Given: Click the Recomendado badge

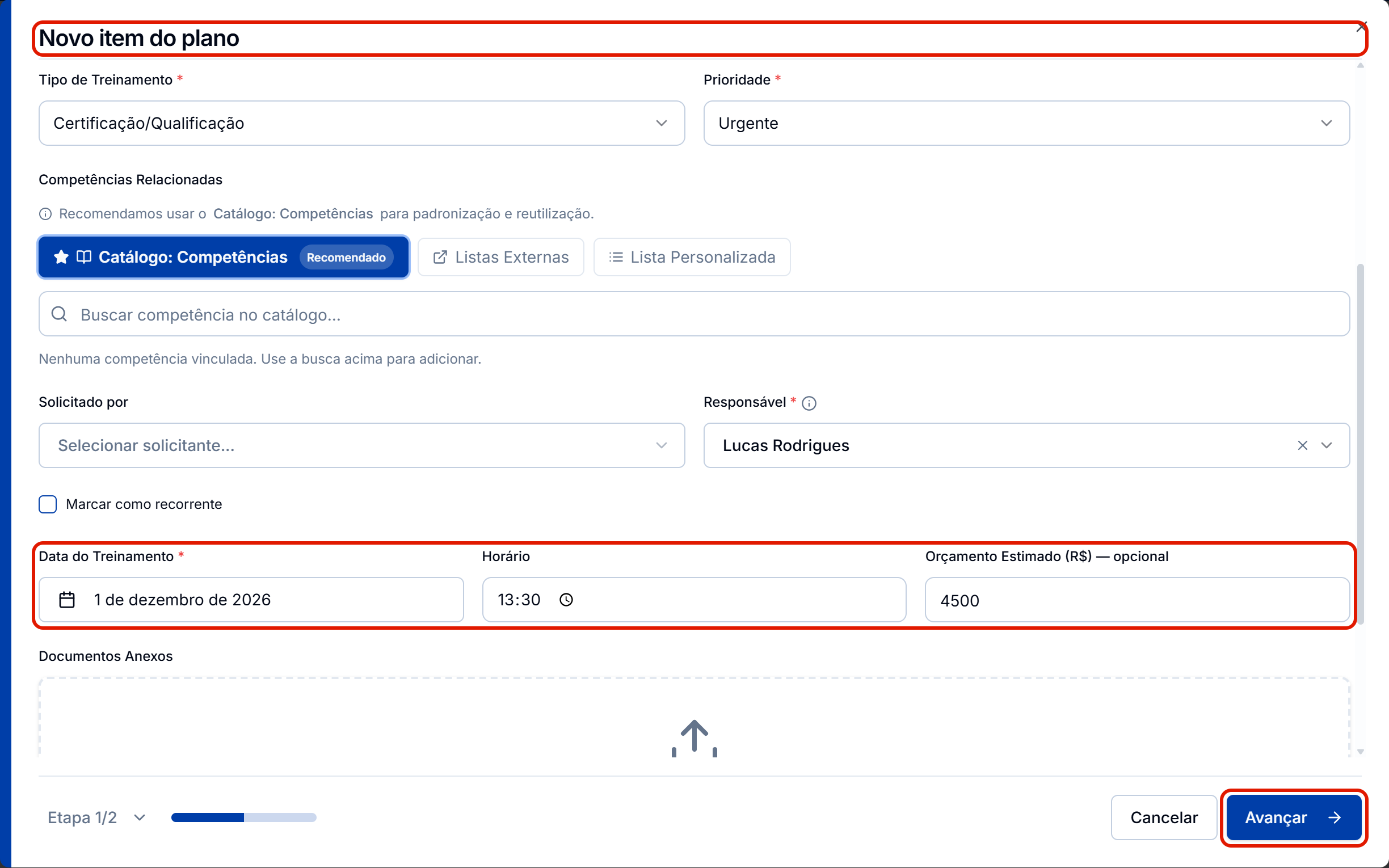Looking at the screenshot, I should [x=346, y=258].
